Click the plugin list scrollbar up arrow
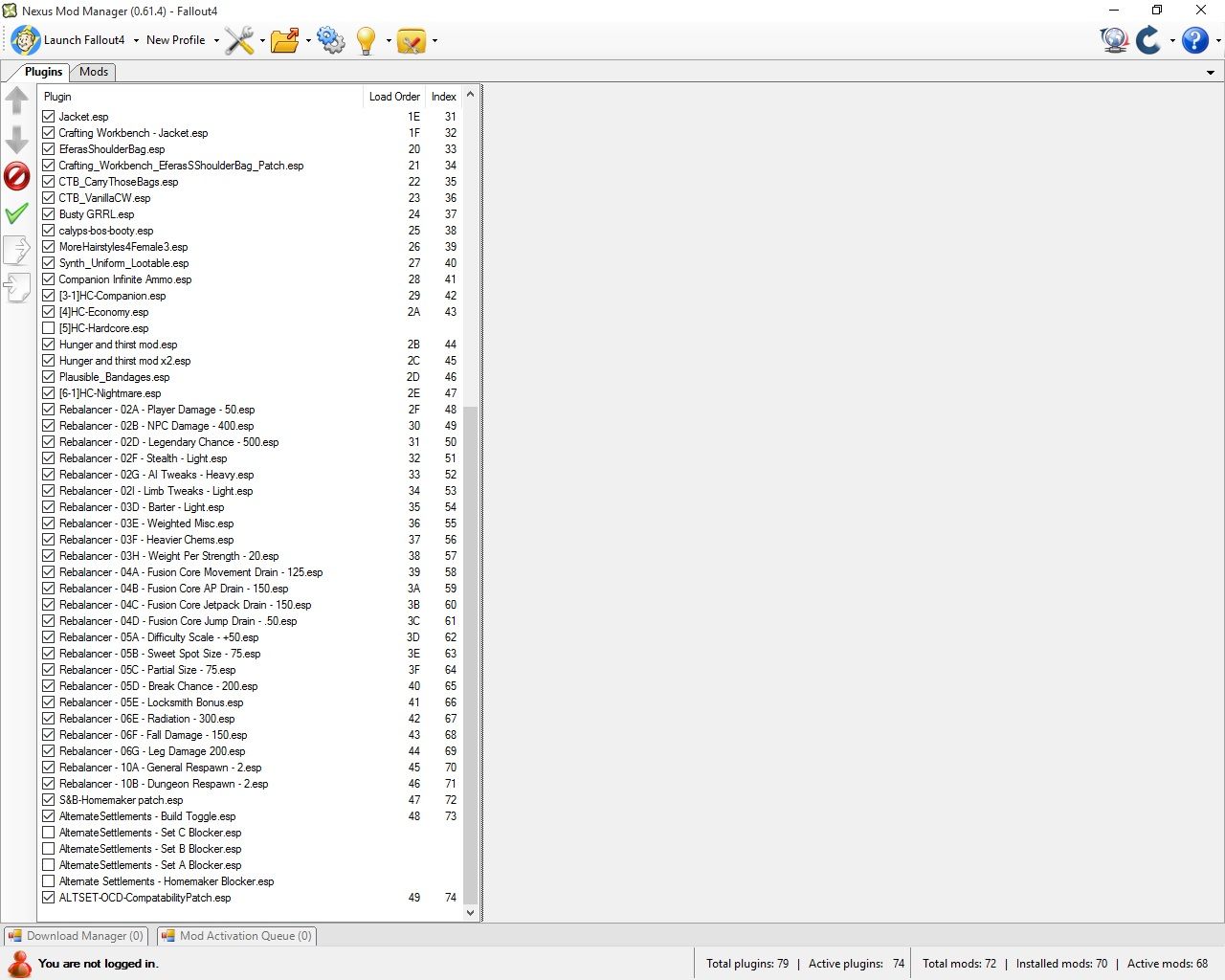 coord(470,95)
